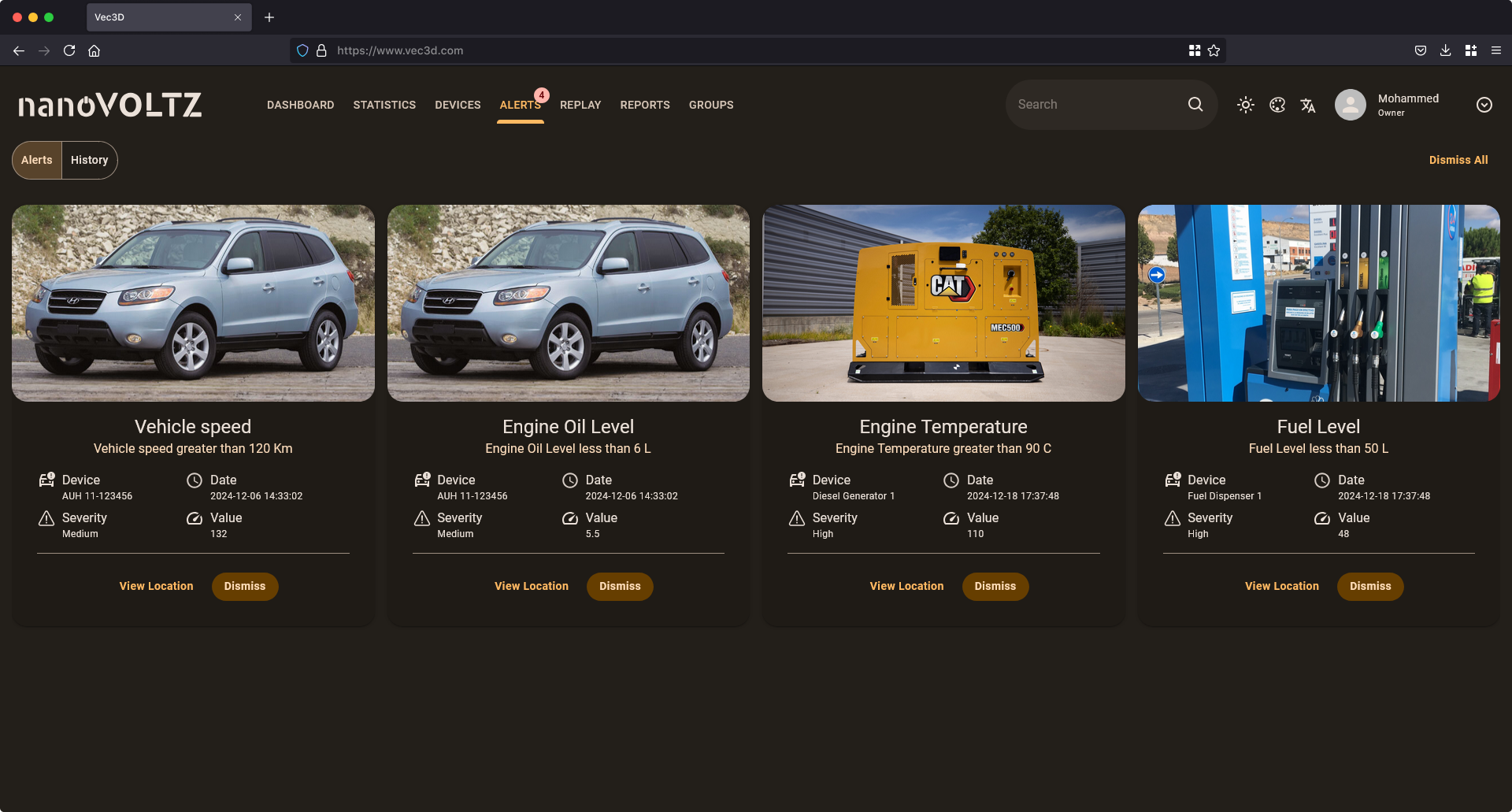Click the browser URL address bar
Image resolution: width=1512 pixels, height=812 pixels.
[x=756, y=50]
